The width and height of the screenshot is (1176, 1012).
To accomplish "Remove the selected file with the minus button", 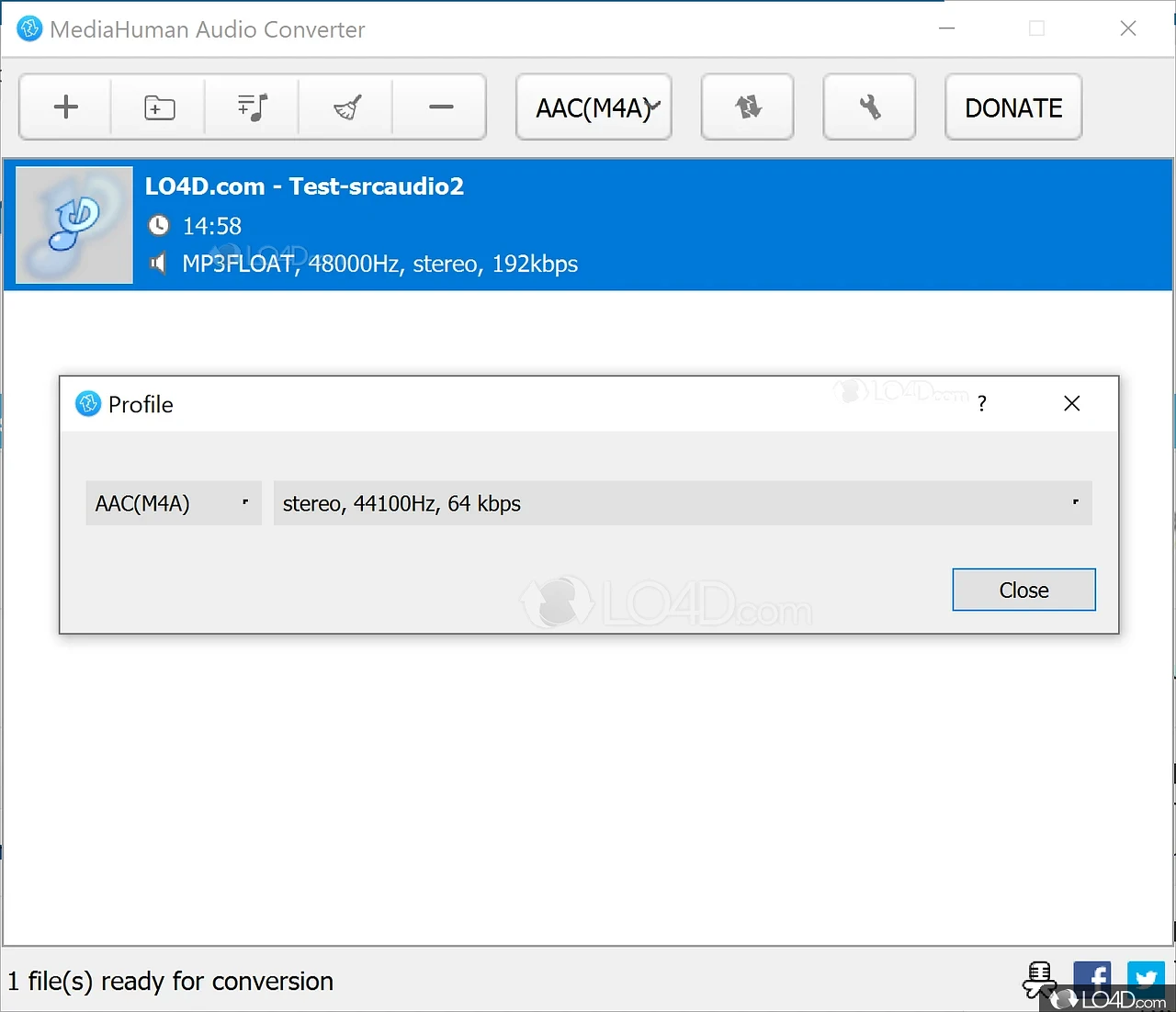I will (x=441, y=107).
